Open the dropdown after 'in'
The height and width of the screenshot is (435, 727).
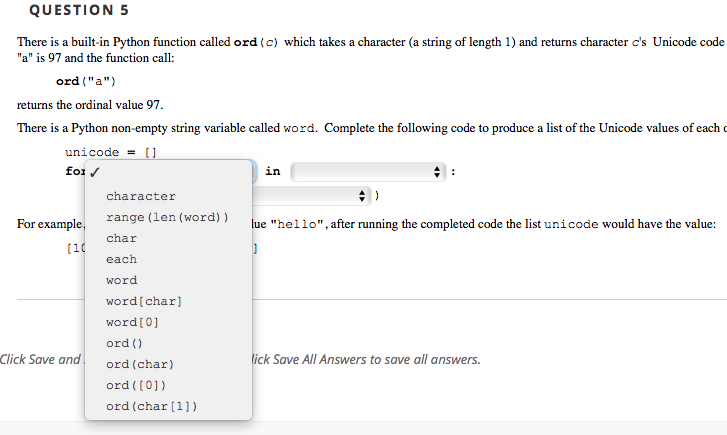[366, 172]
